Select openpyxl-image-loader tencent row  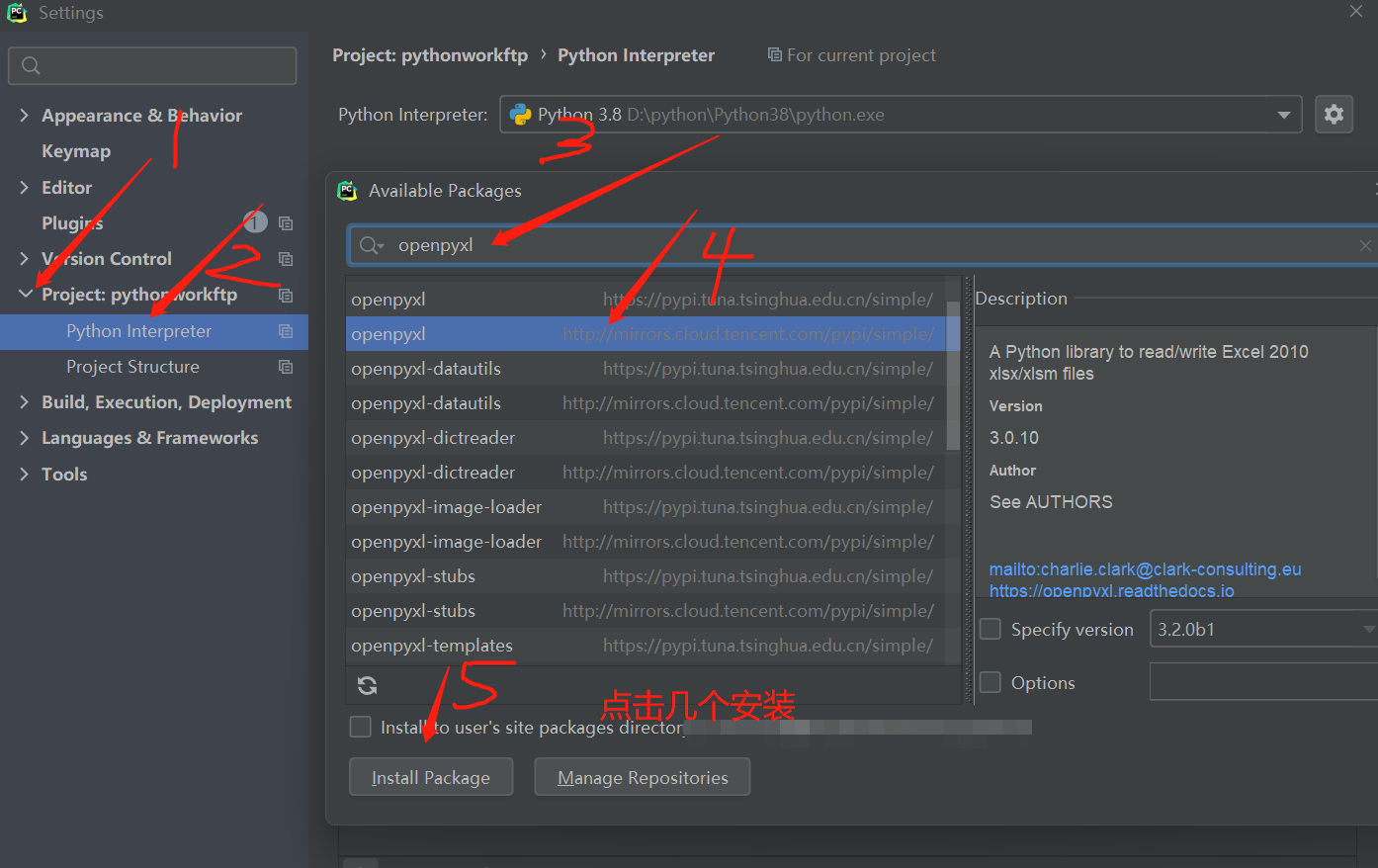(645, 542)
